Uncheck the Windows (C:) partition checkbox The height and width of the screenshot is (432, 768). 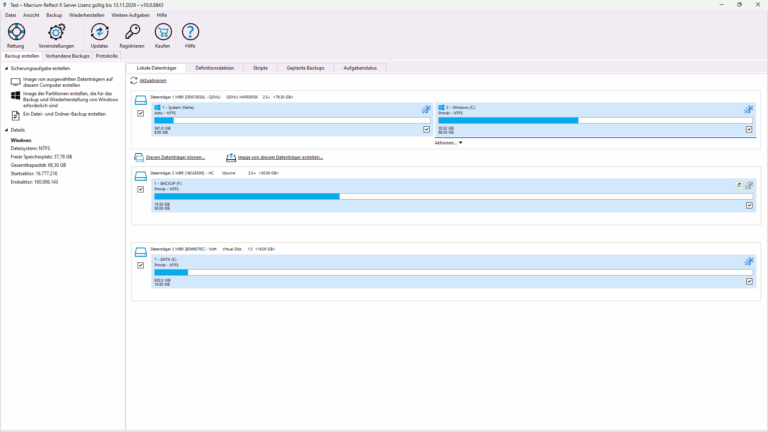point(749,129)
